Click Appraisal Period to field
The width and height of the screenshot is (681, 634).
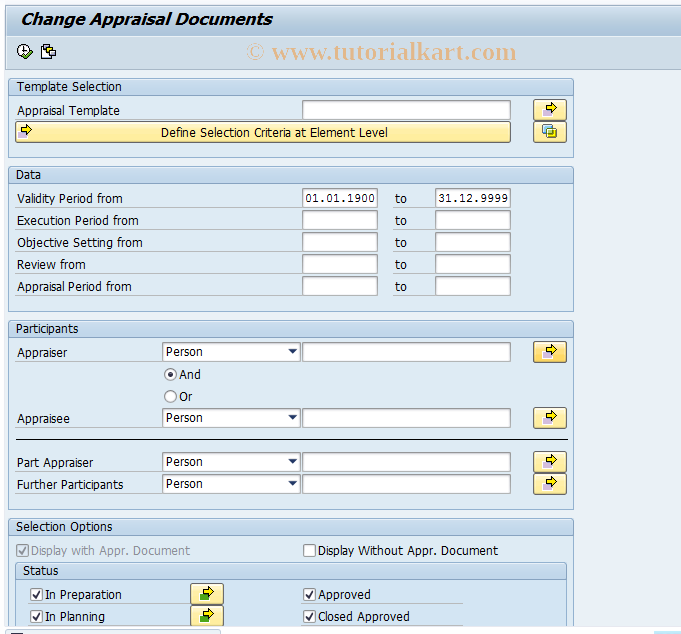coord(473,287)
